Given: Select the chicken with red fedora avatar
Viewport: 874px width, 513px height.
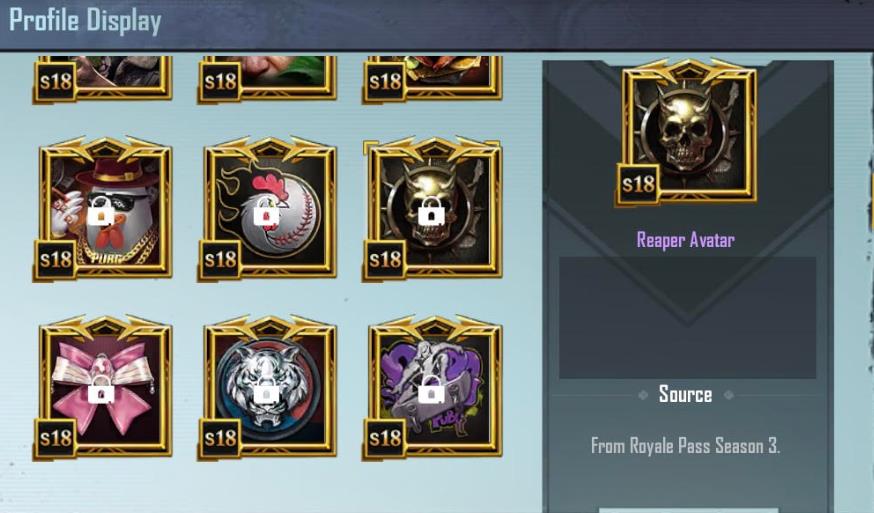Looking at the screenshot, I should (103, 210).
